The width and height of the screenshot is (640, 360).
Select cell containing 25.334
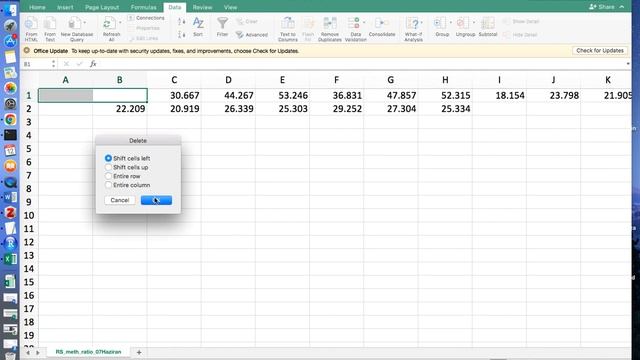(x=445, y=109)
